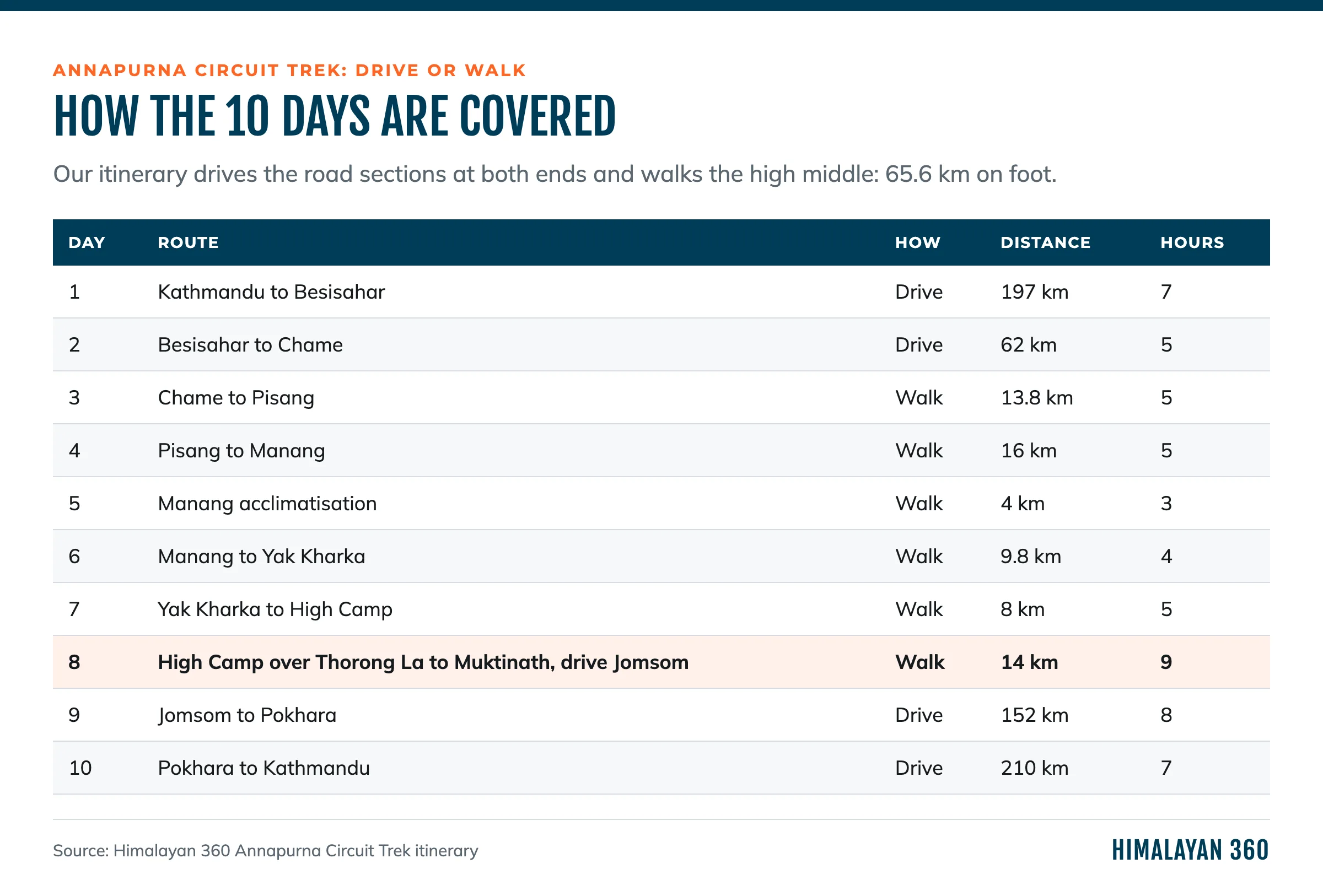Click the 'How the 10 Days Are Covered' headline
1323x896 pixels.
pos(335,117)
